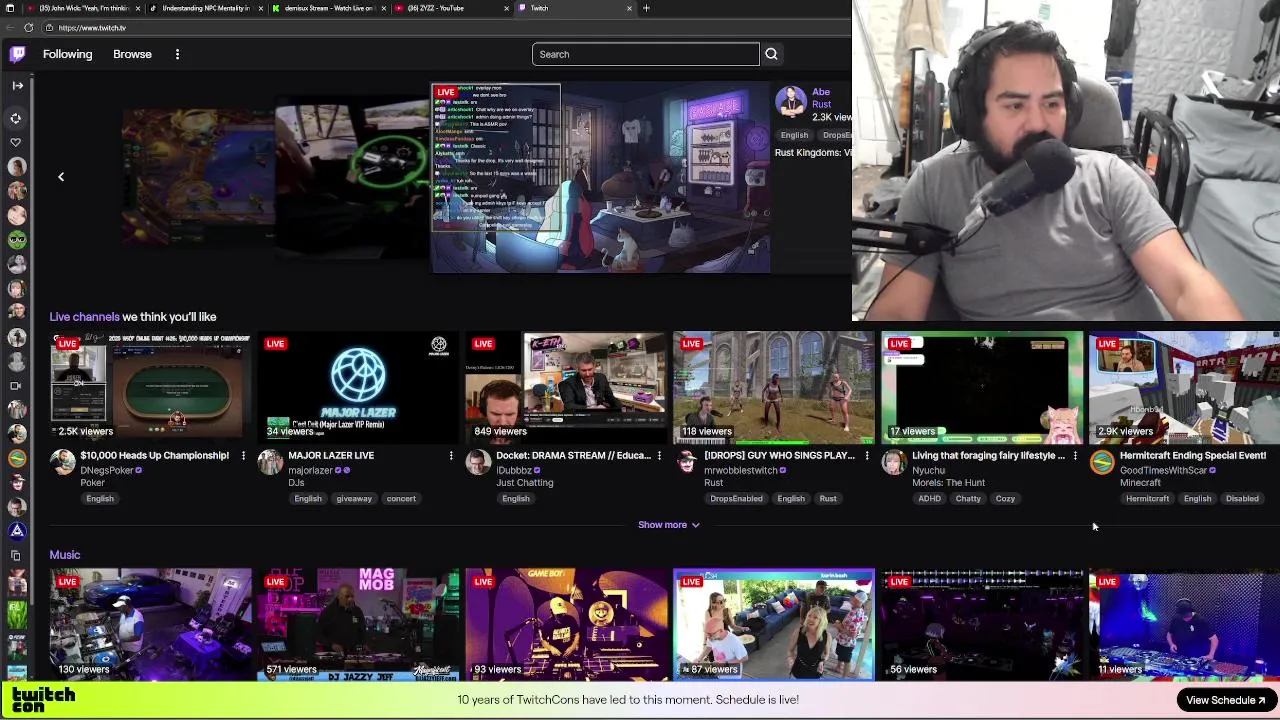This screenshot has width=1280, height=720.
Task: Close the Twitch browser tab
Action: (x=629, y=8)
